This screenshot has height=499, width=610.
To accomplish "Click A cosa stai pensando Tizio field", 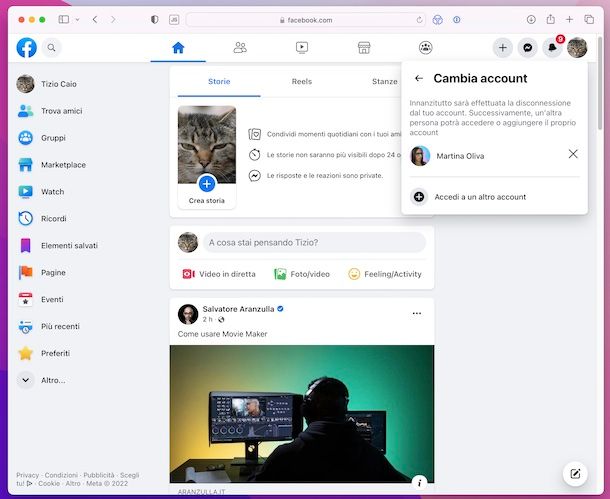I will (314, 243).
